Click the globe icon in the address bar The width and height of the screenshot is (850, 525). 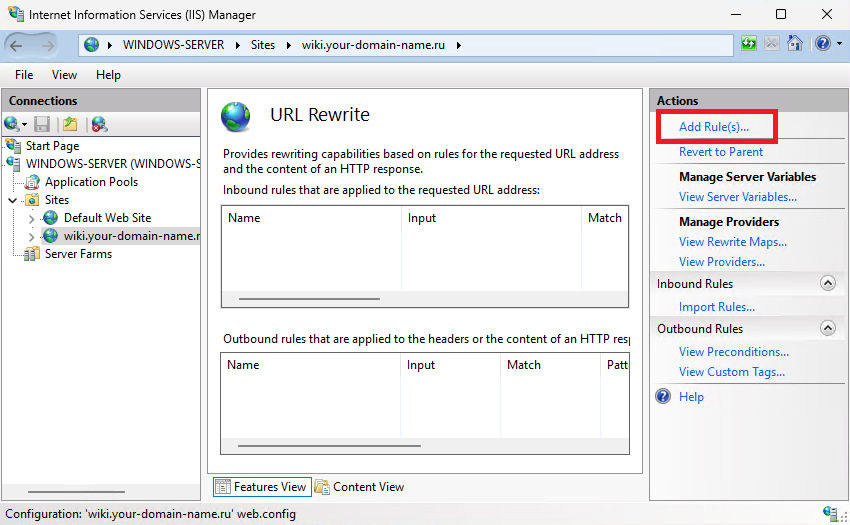[x=92, y=45]
